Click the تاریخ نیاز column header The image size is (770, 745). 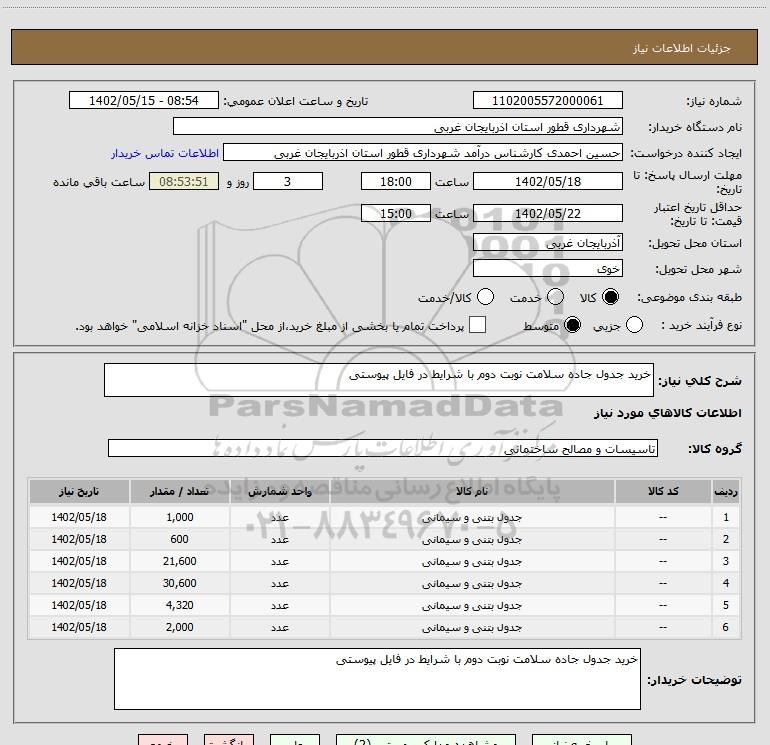(79, 492)
